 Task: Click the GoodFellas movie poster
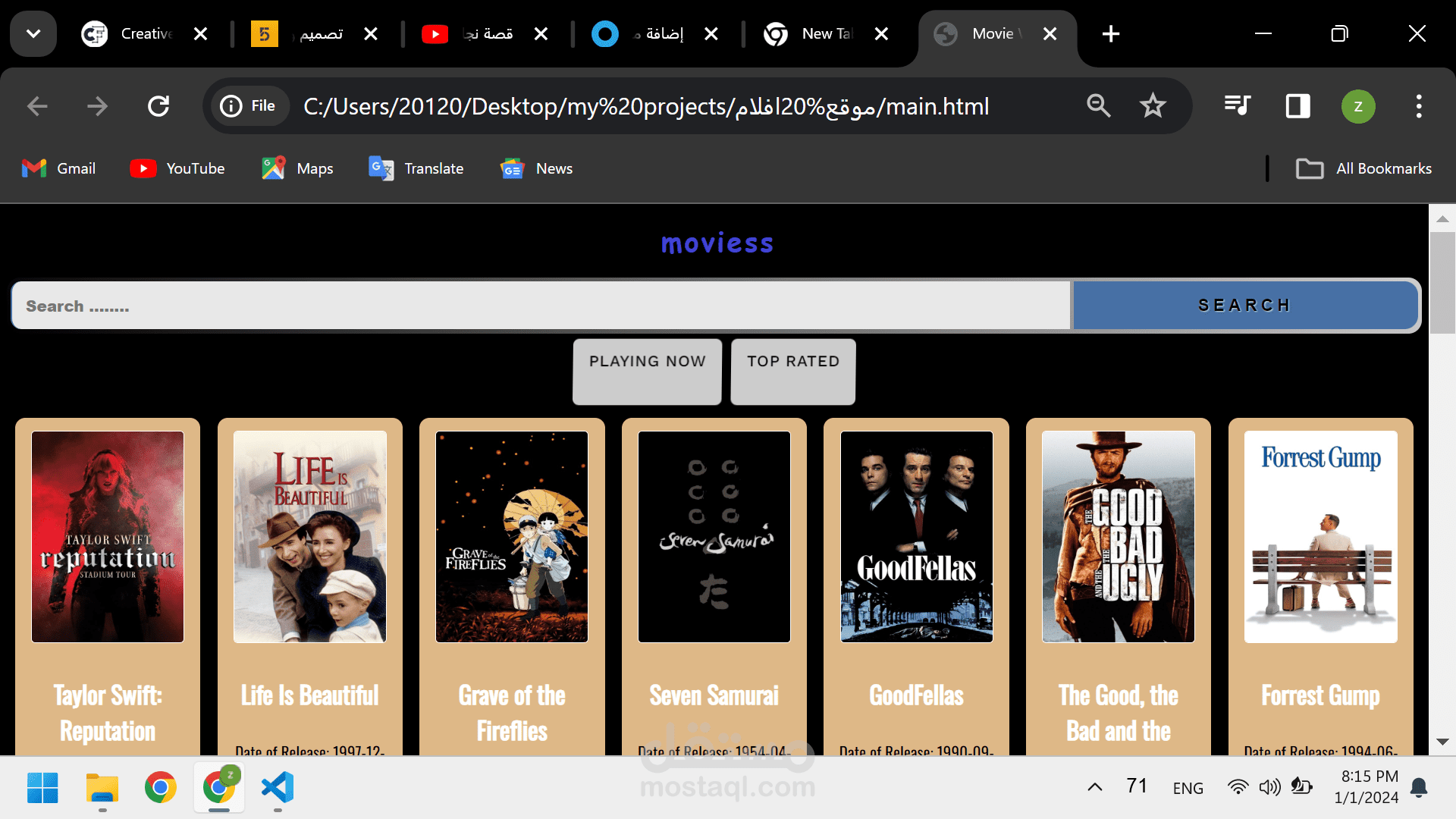tap(916, 536)
